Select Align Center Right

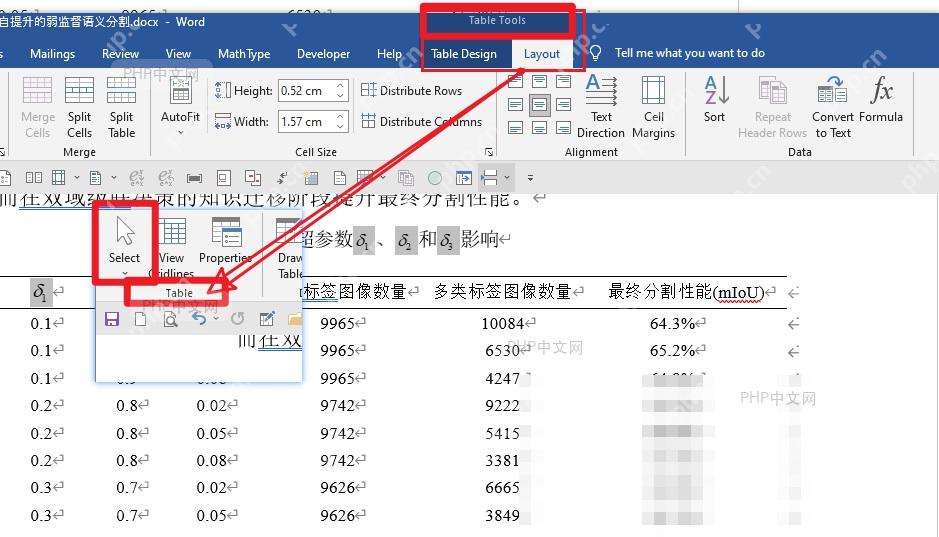pyautogui.click(x=563, y=105)
